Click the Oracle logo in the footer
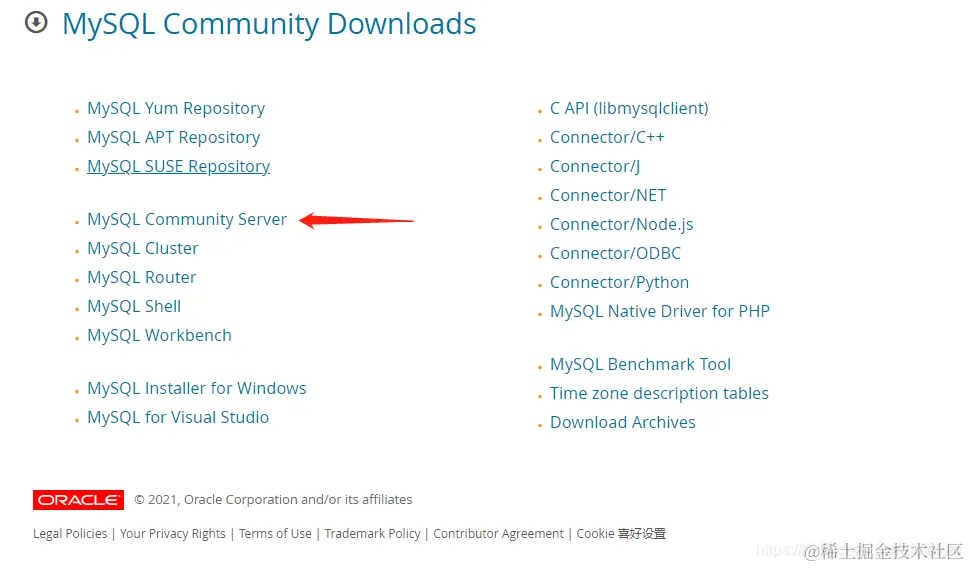 (79, 499)
